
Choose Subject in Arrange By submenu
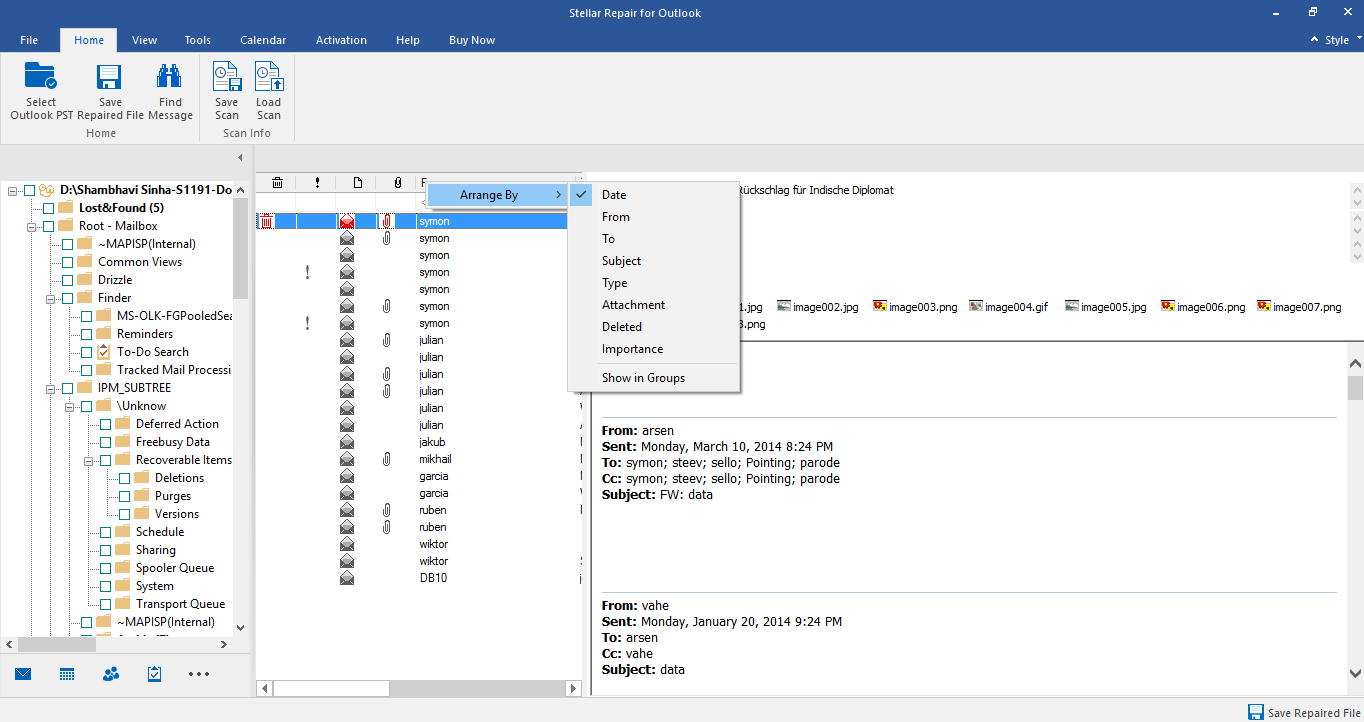click(x=621, y=261)
